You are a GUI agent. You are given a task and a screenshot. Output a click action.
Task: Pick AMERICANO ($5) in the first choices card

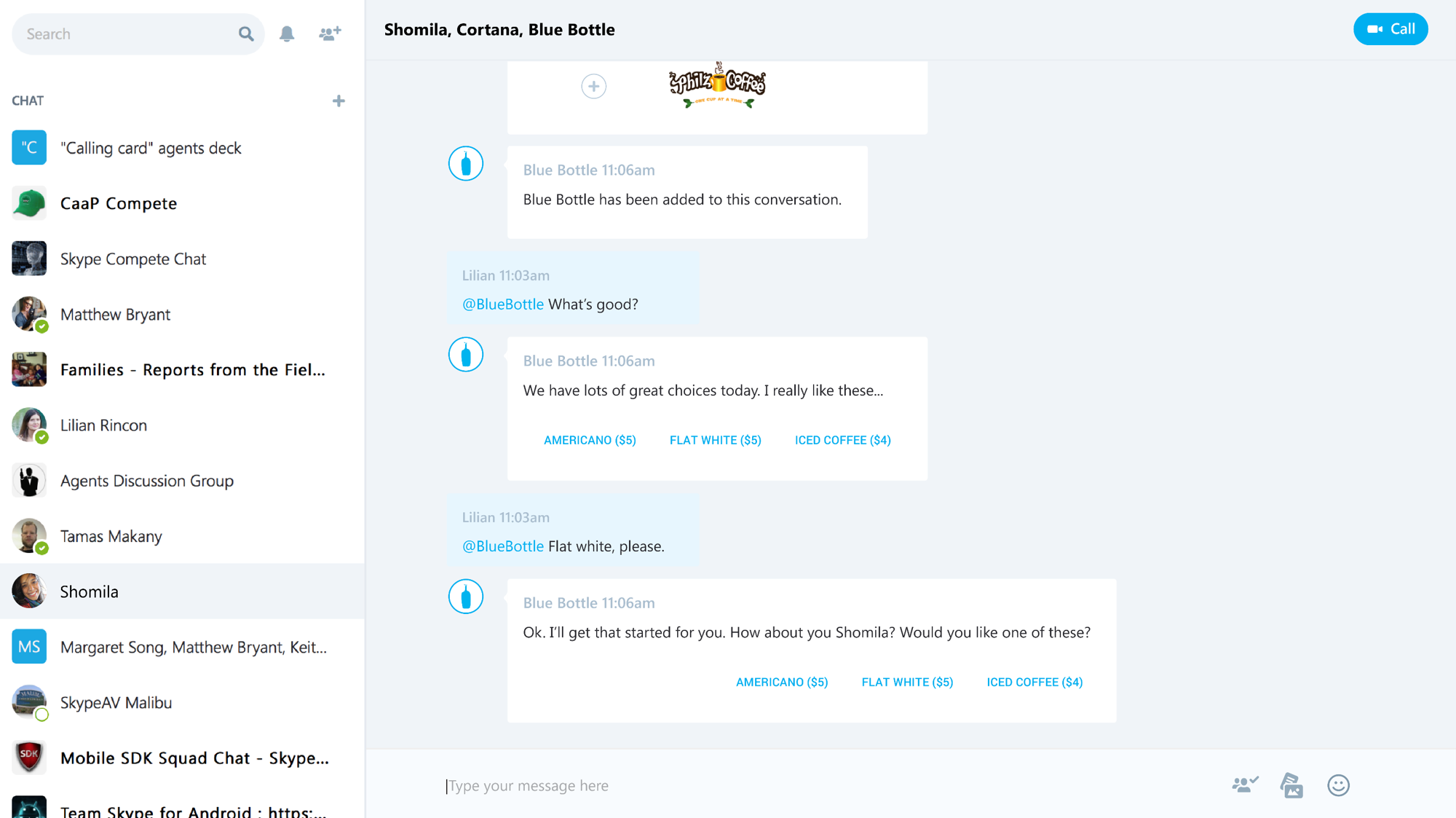[x=590, y=440]
